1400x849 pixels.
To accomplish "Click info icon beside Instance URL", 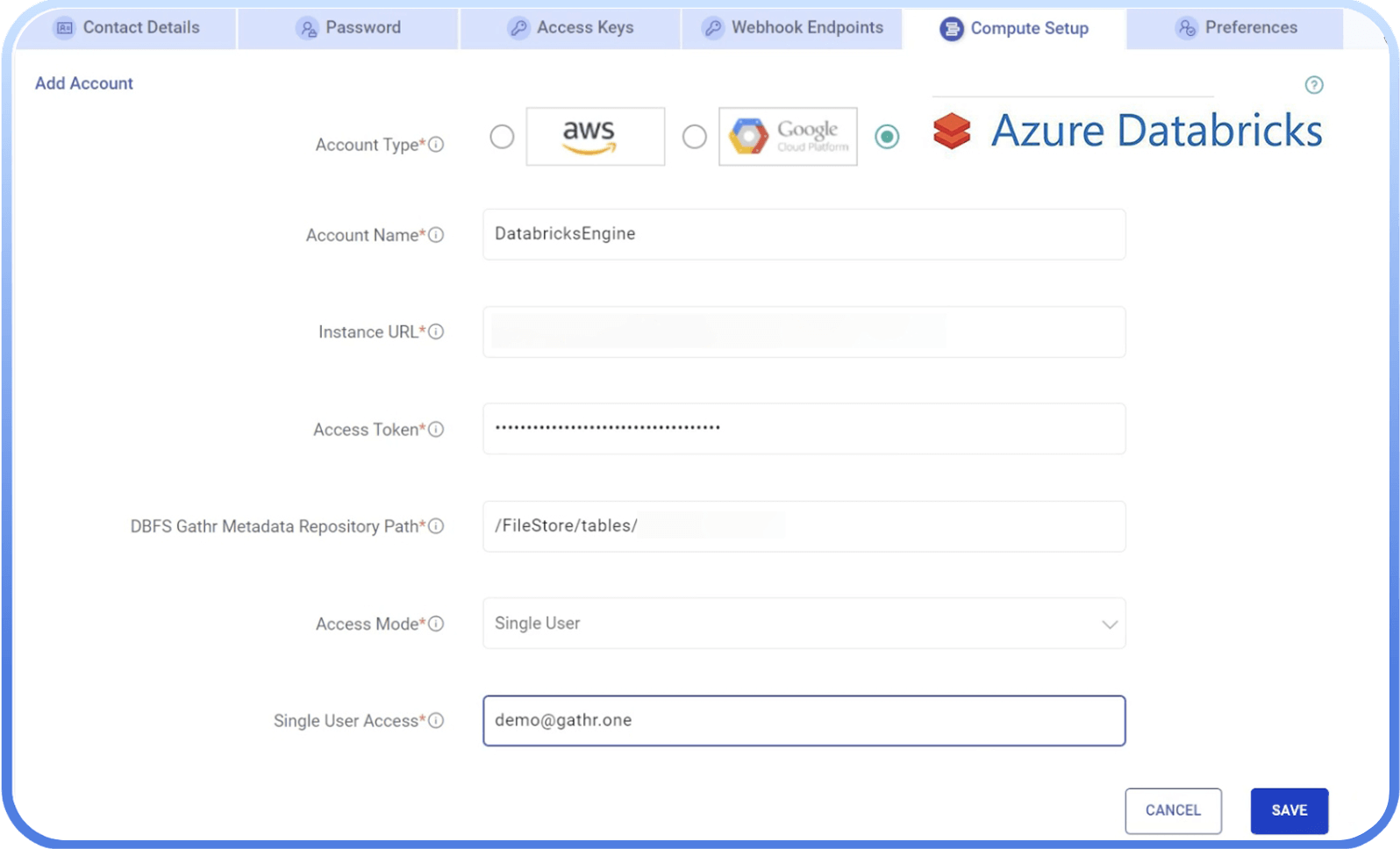I will coord(436,332).
